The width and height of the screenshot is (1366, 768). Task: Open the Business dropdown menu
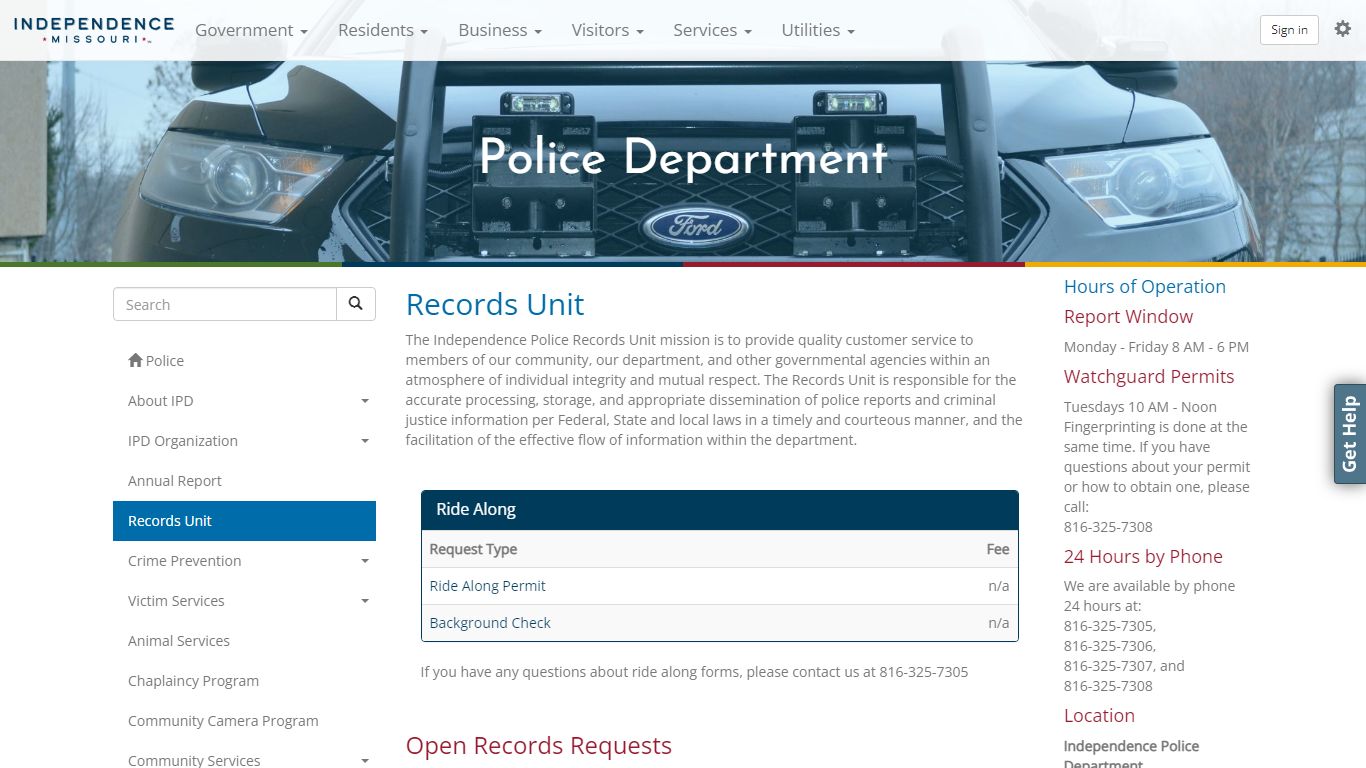point(500,30)
